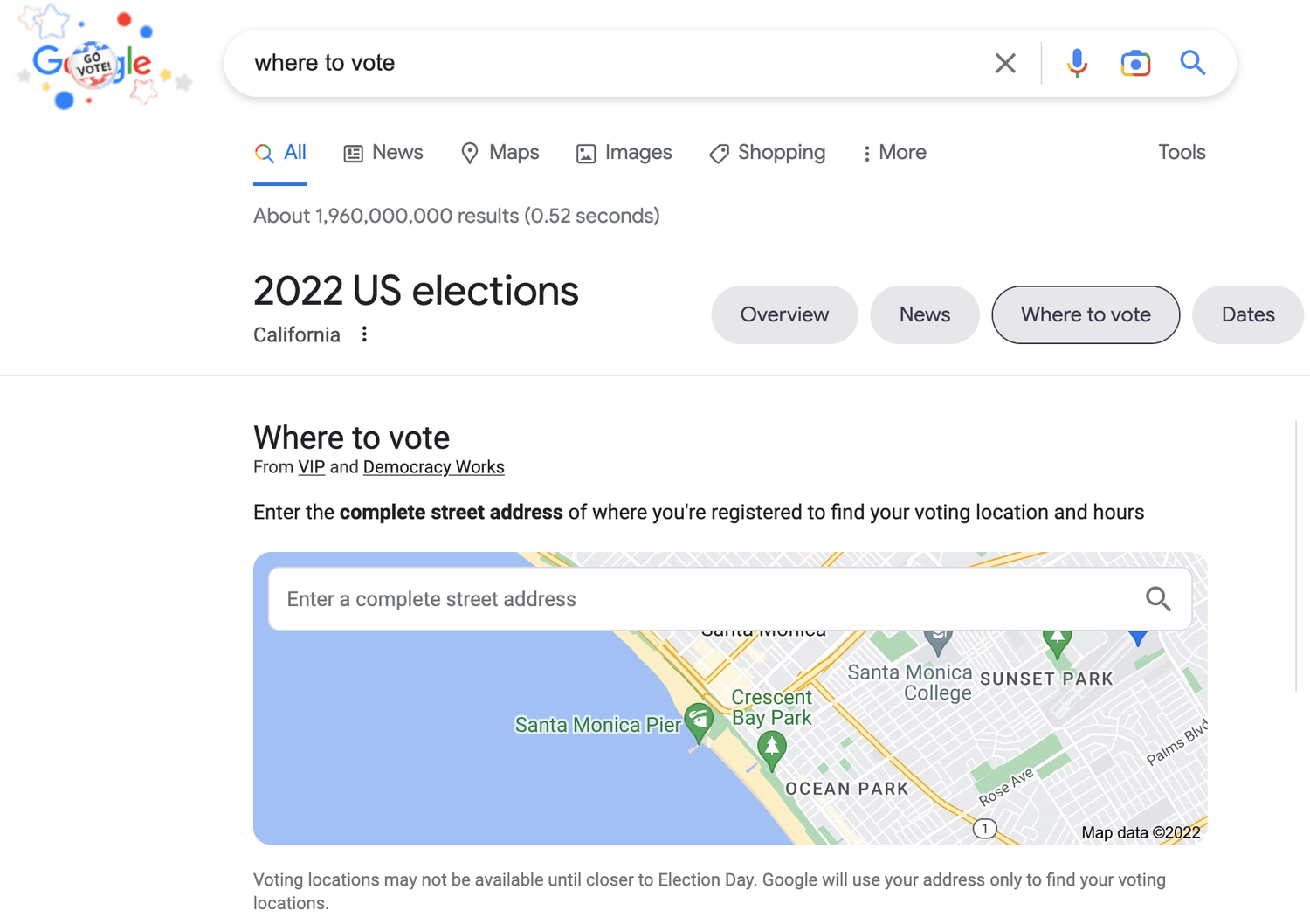Switch to the News tab

pyautogui.click(x=383, y=152)
